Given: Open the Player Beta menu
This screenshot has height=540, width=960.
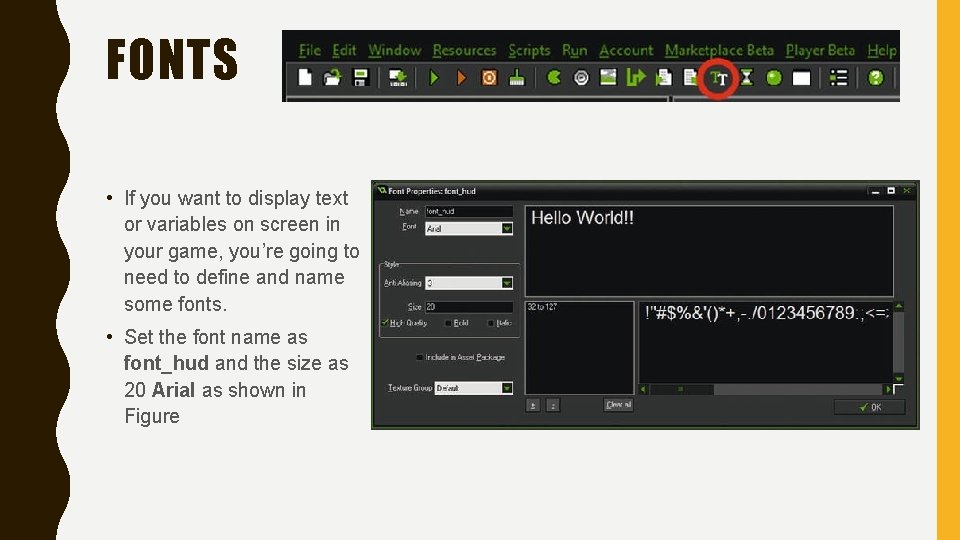Looking at the screenshot, I should (x=820, y=50).
